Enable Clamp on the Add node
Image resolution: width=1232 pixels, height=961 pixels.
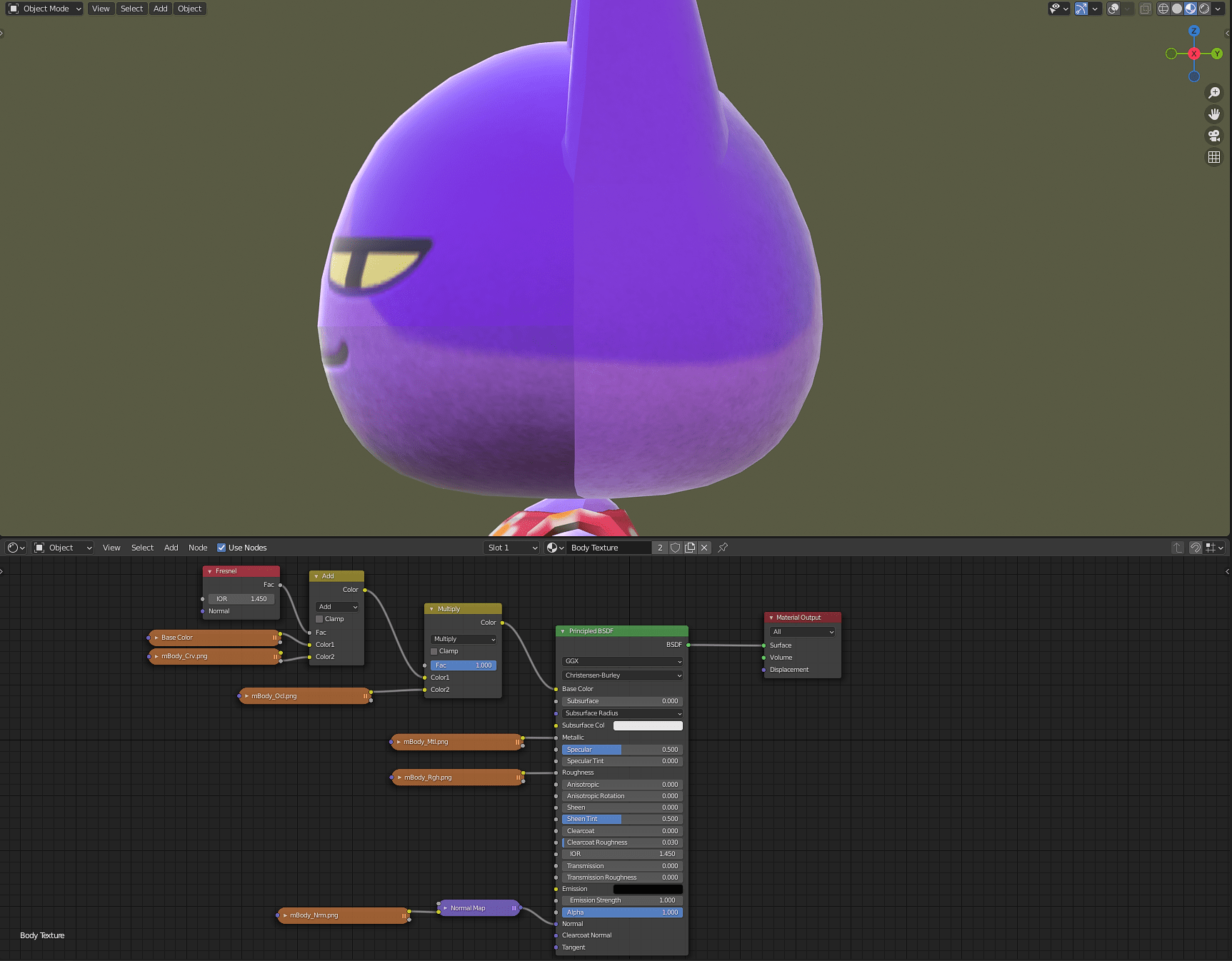(x=319, y=619)
